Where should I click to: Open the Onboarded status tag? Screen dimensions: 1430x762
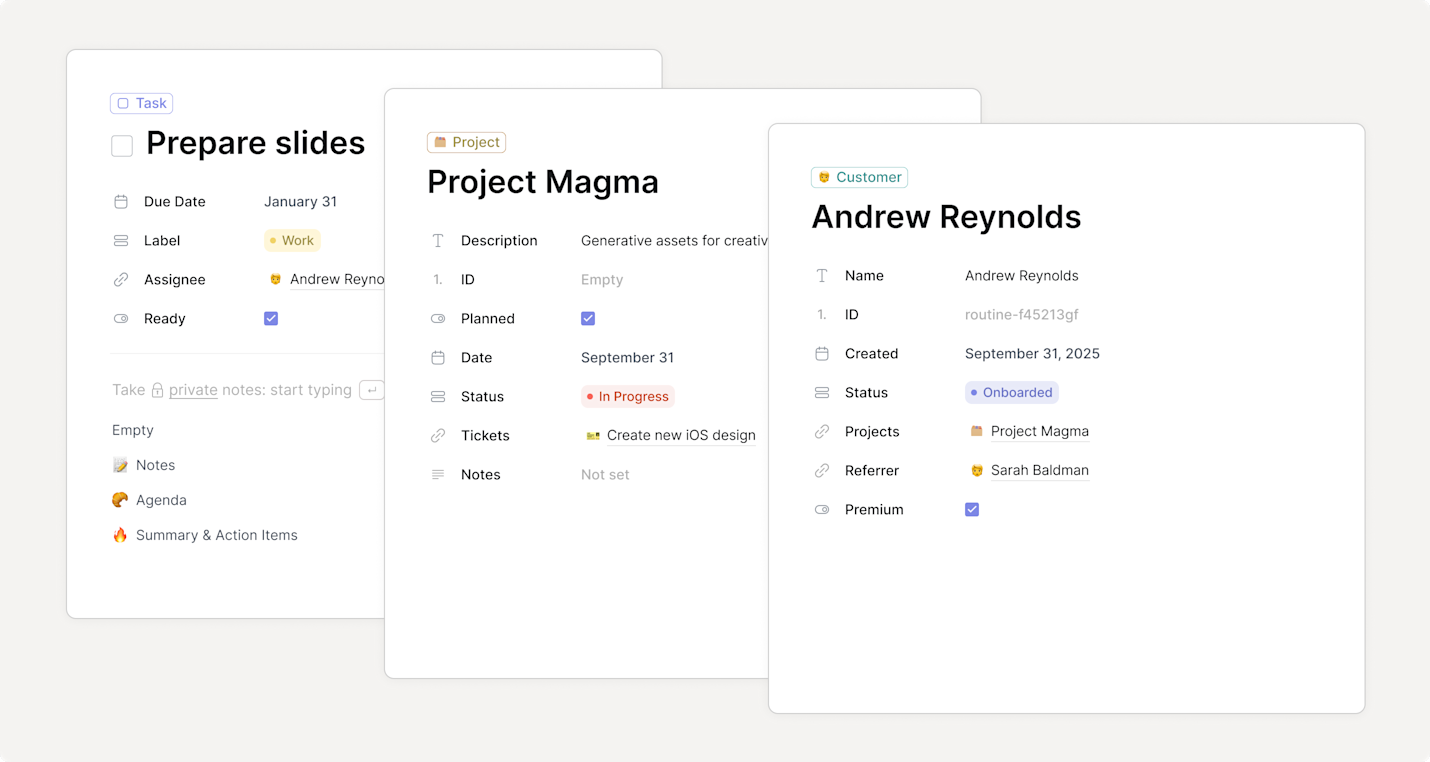[x=1012, y=393]
